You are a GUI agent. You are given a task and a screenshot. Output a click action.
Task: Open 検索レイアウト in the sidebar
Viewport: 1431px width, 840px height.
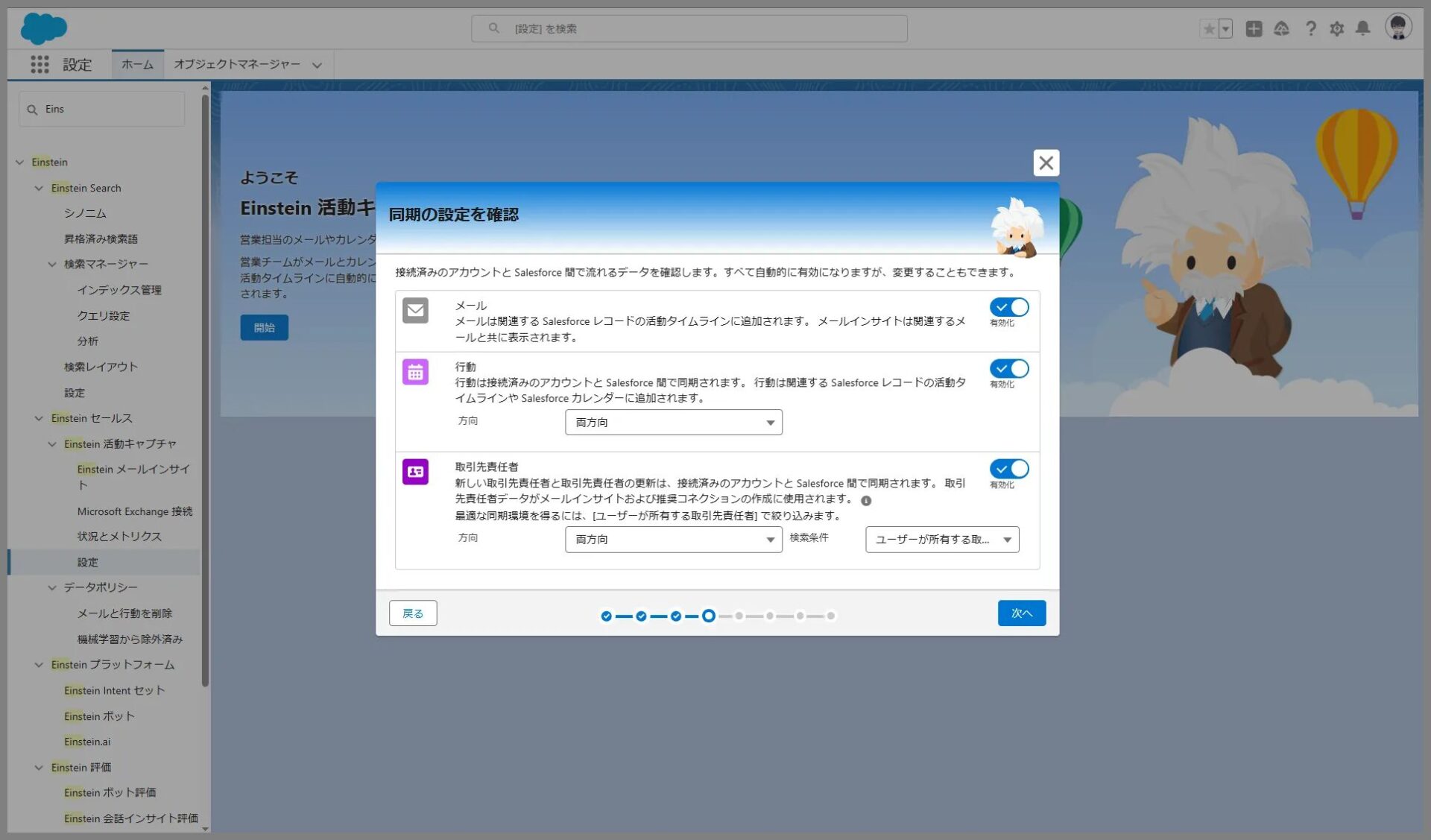pyautogui.click(x=101, y=367)
